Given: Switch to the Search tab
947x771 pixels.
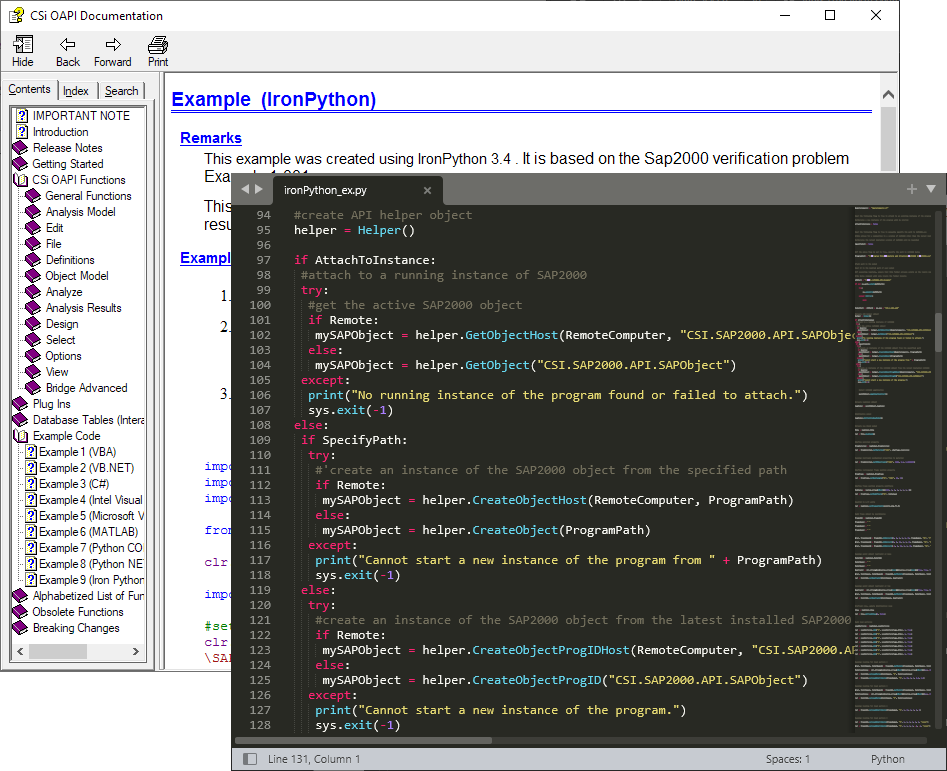Looking at the screenshot, I should [x=122, y=91].
